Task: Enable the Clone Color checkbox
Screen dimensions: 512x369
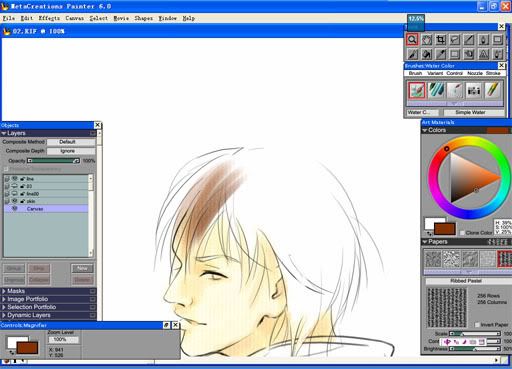Action: [462, 233]
